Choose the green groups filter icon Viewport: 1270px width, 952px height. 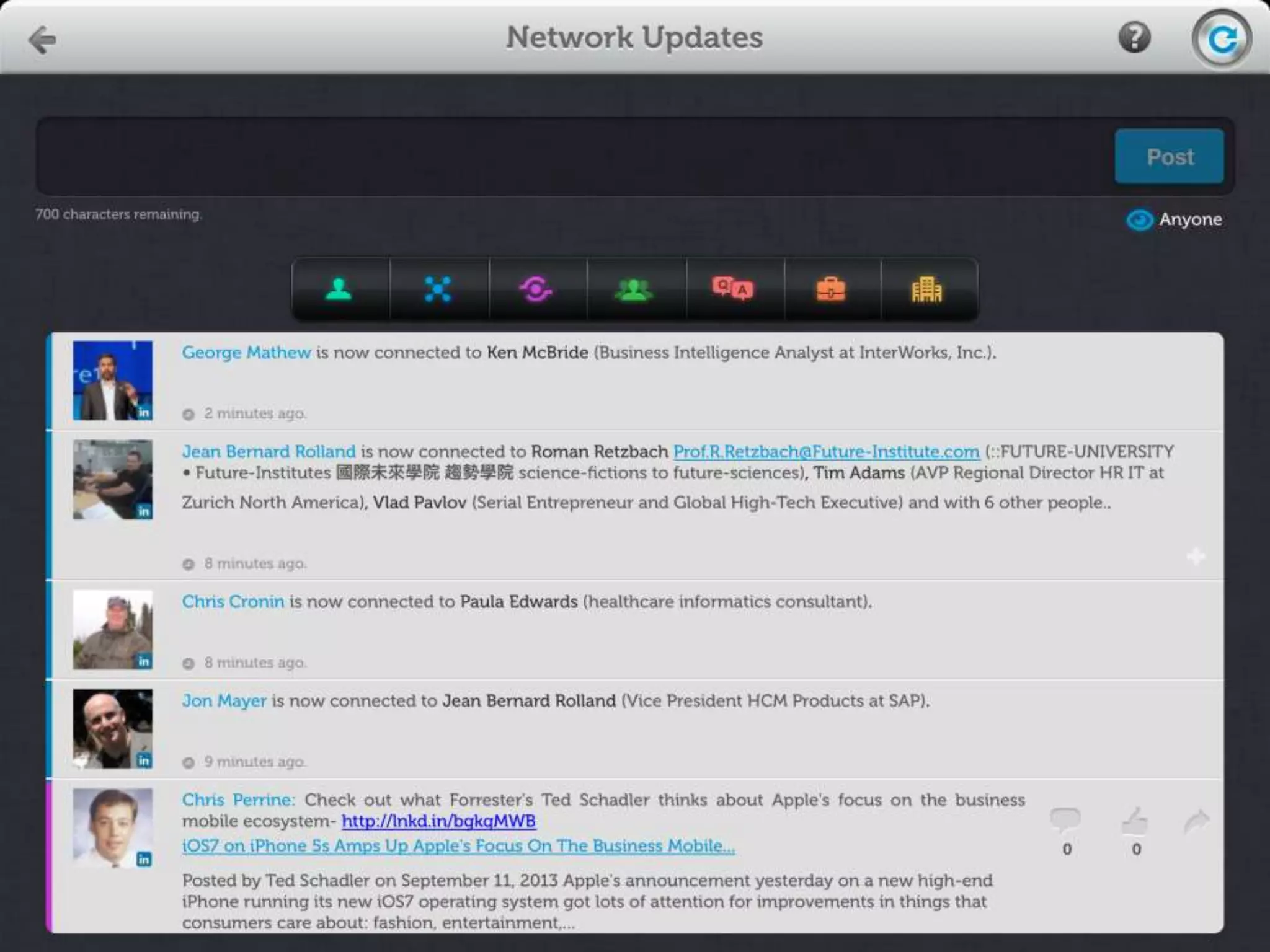pyautogui.click(x=634, y=289)
